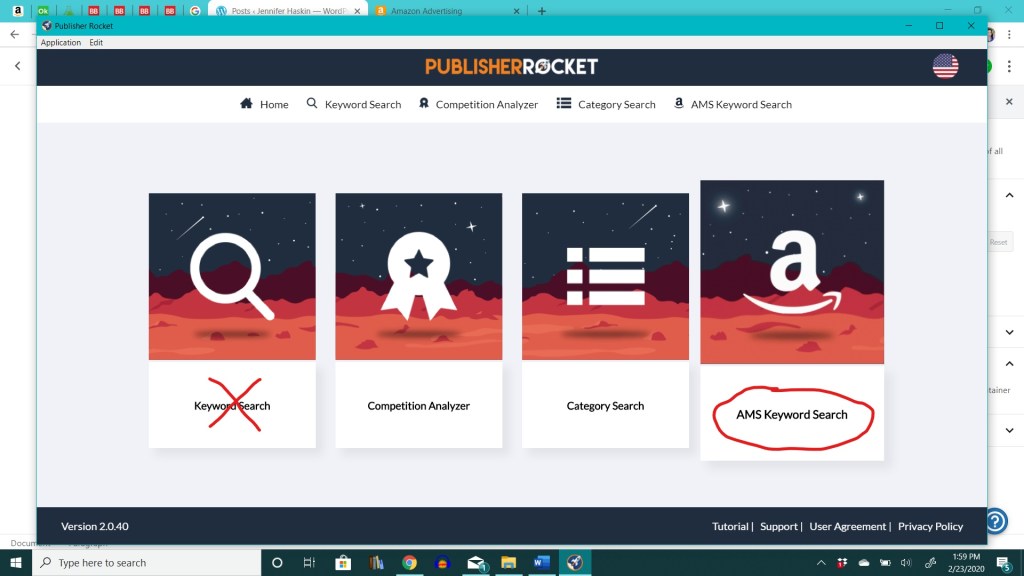Click the magnifying glass Keyword Search tile image
This screenshot has width=1024, height=576.
click(x=232, y=276)
